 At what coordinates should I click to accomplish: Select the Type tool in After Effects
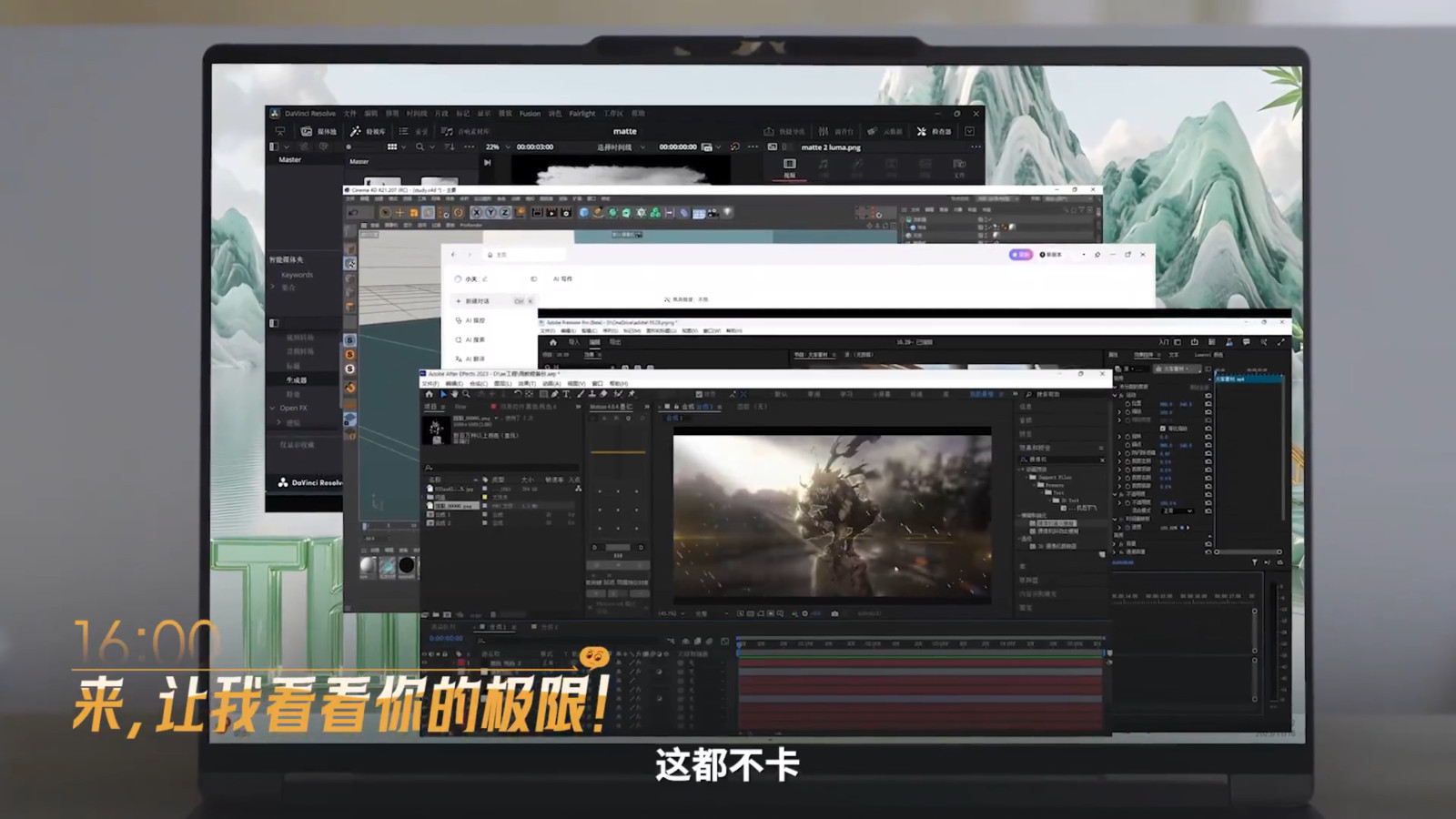click(x=566, y=394)
